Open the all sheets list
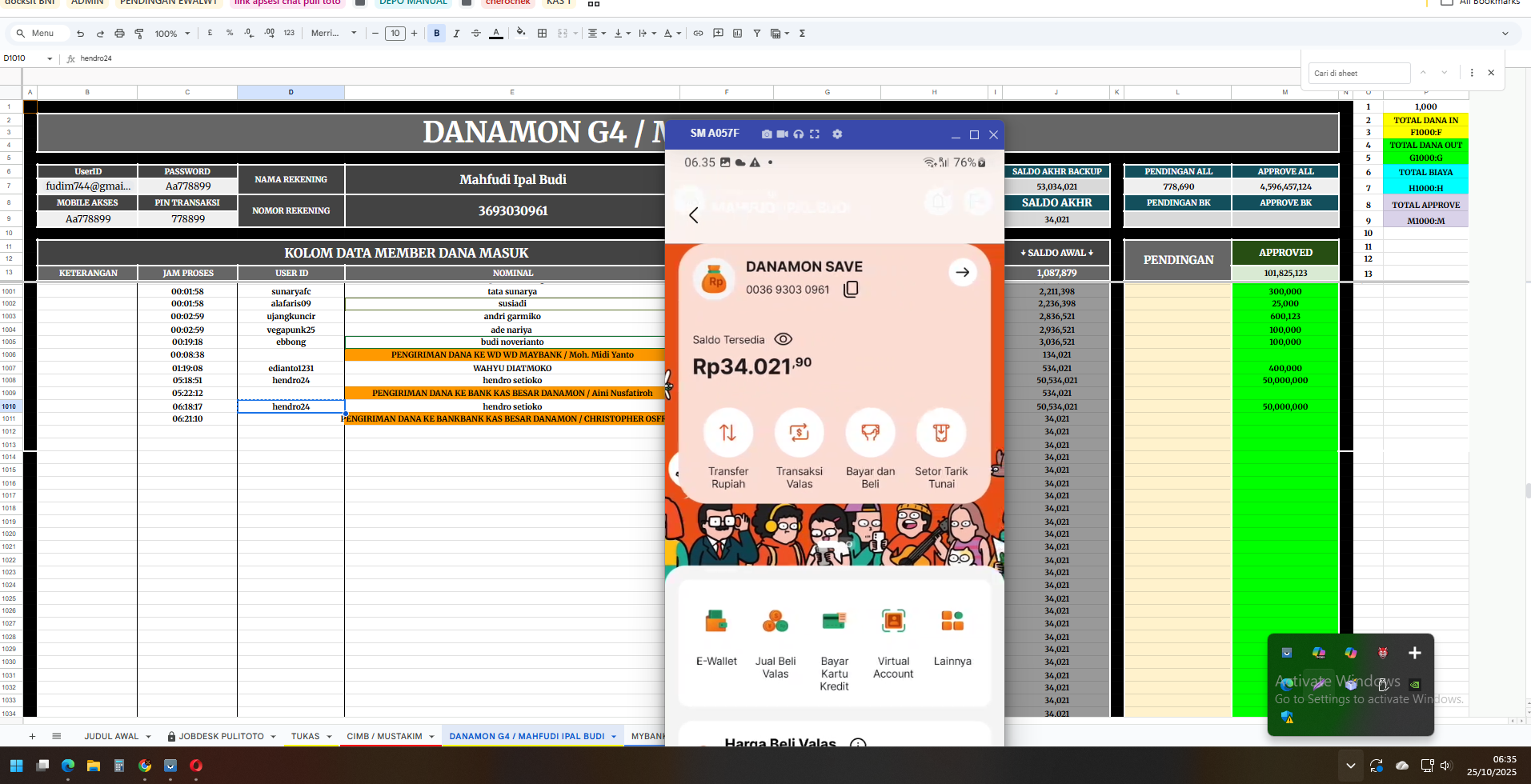1531x784 pixels. click(x=56, y=736)
